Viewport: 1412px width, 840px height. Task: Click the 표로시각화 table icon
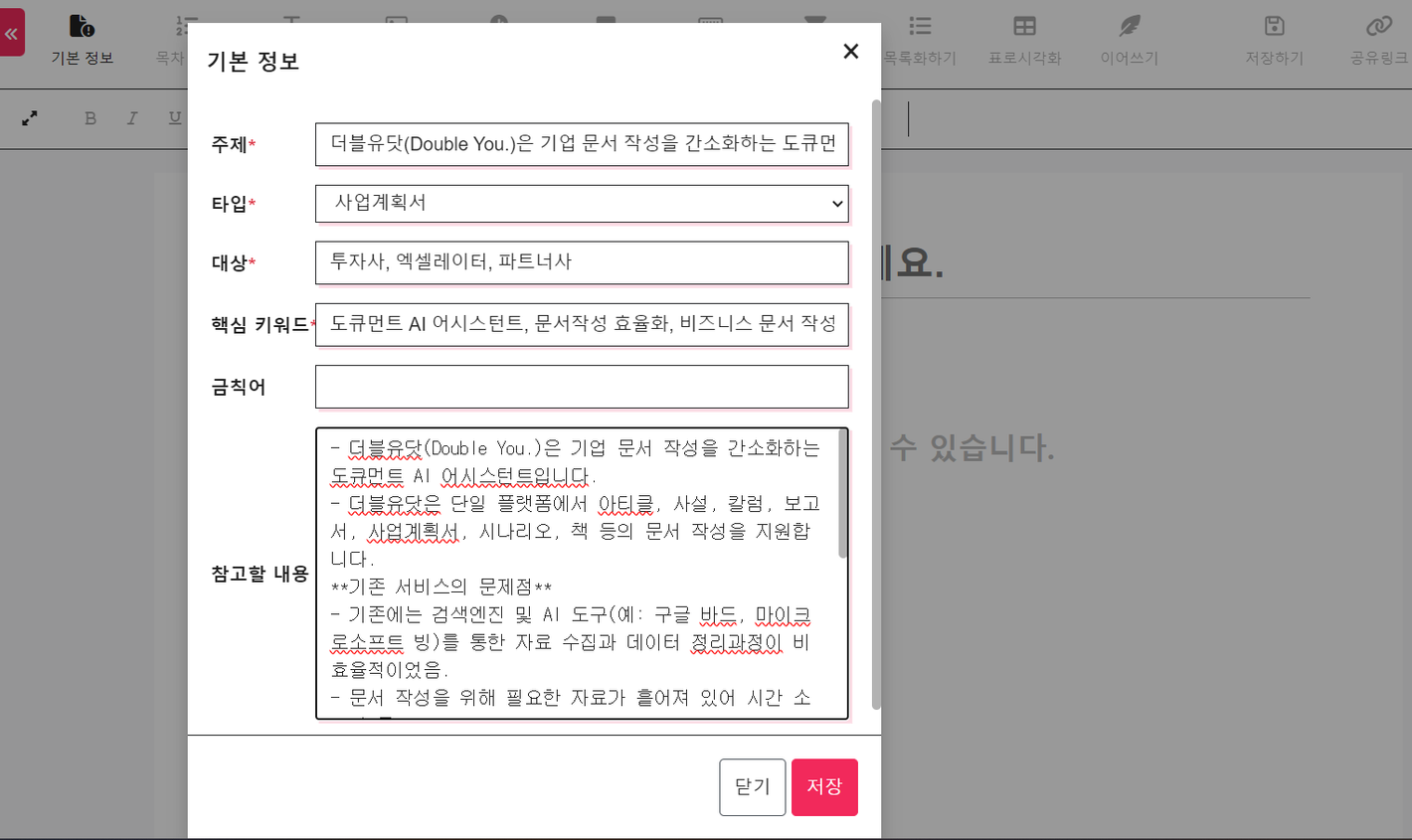pos(1024,26)
